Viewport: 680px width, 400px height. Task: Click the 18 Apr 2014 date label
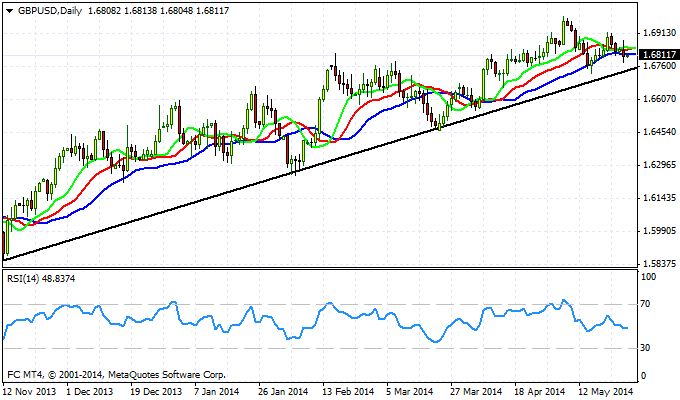coord(540,392)
